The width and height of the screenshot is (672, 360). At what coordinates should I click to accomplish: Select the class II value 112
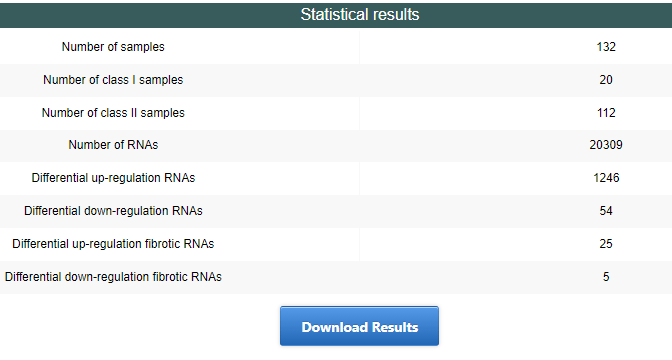point(606,113)
